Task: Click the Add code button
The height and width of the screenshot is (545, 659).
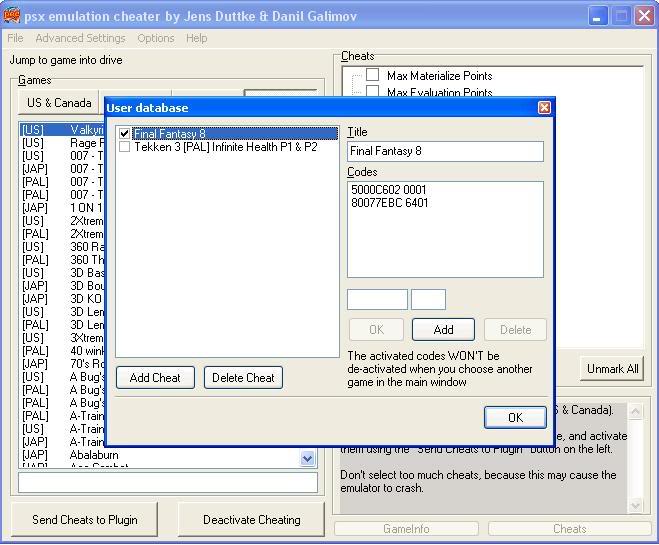Action: point(443,329)
